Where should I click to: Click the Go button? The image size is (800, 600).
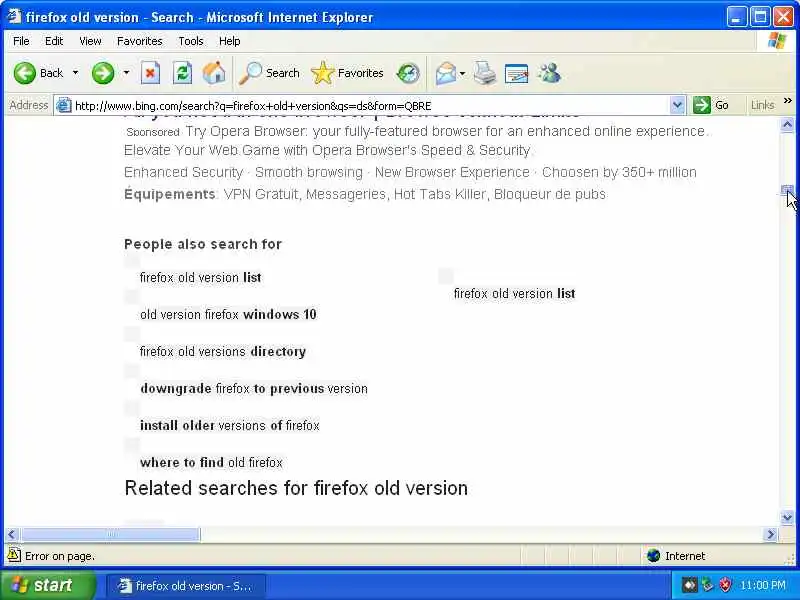(711, 106)
